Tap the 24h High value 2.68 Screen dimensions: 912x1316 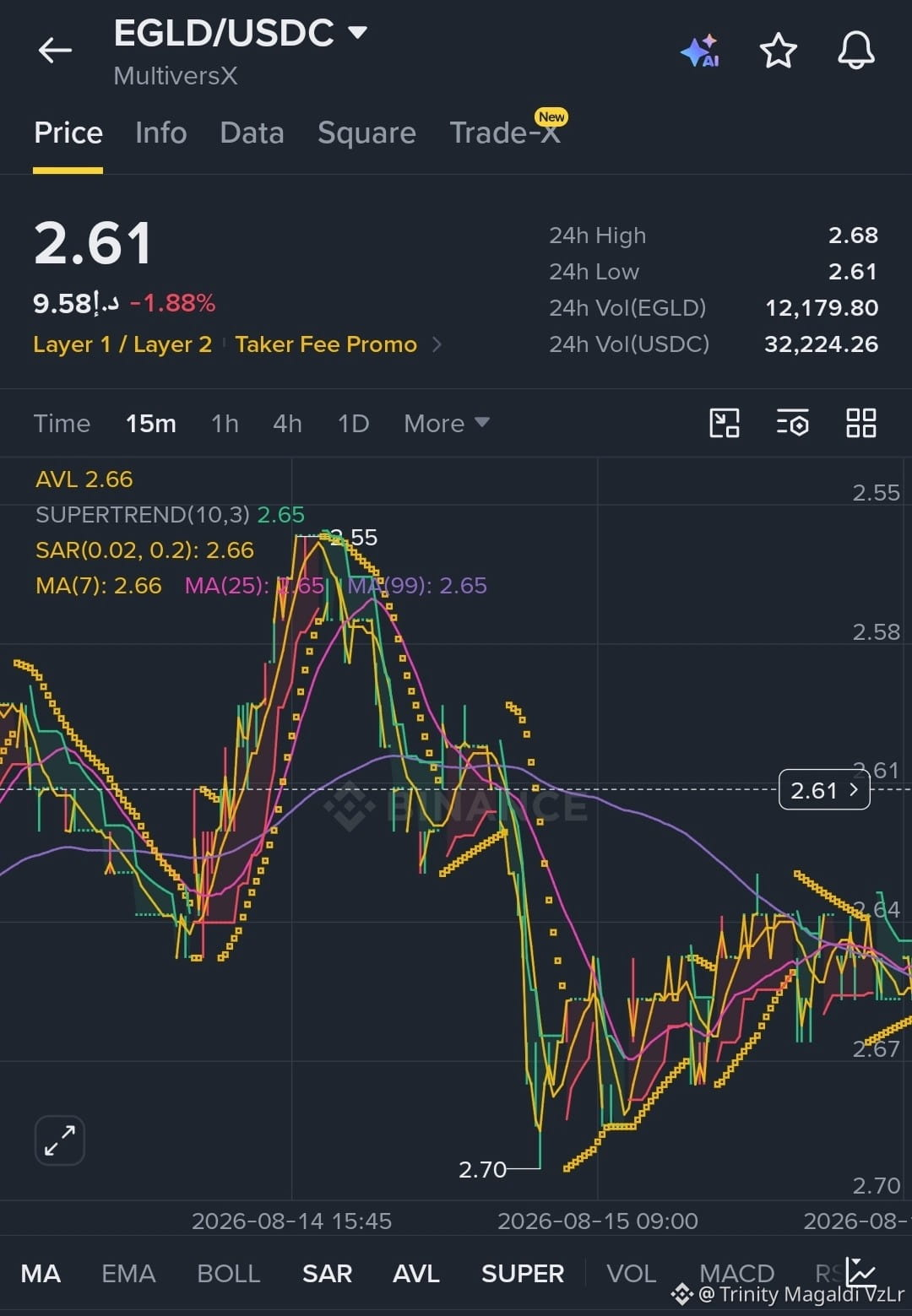pyautogui.click(x=853, y=235)
